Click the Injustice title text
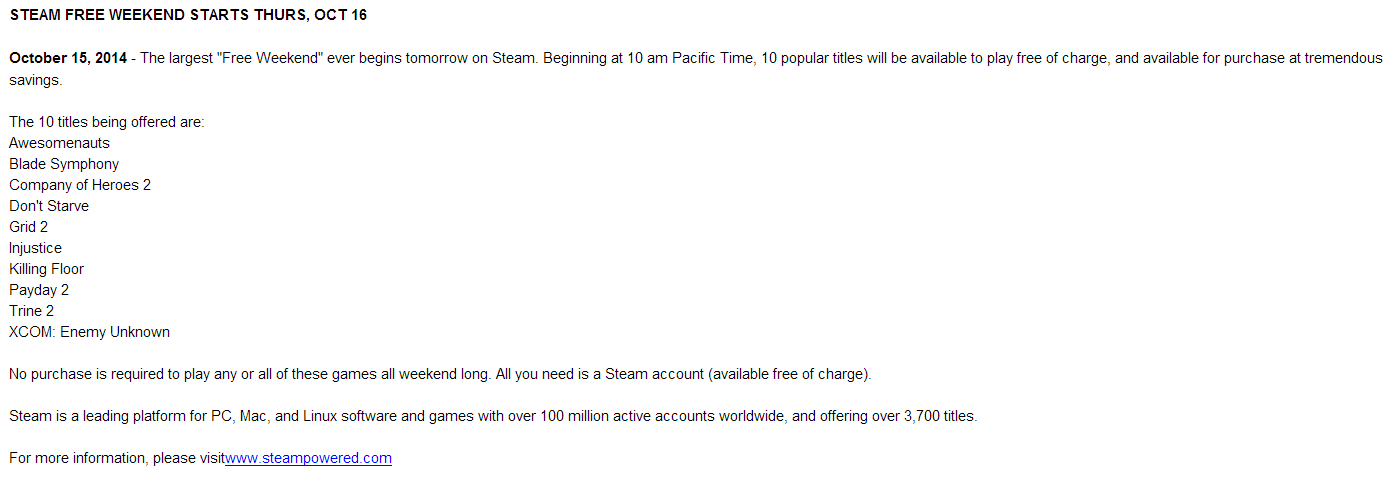Image resolution: width=1392 pixels, height=478 pixels. pyautogui.click(x=35, y=248)
